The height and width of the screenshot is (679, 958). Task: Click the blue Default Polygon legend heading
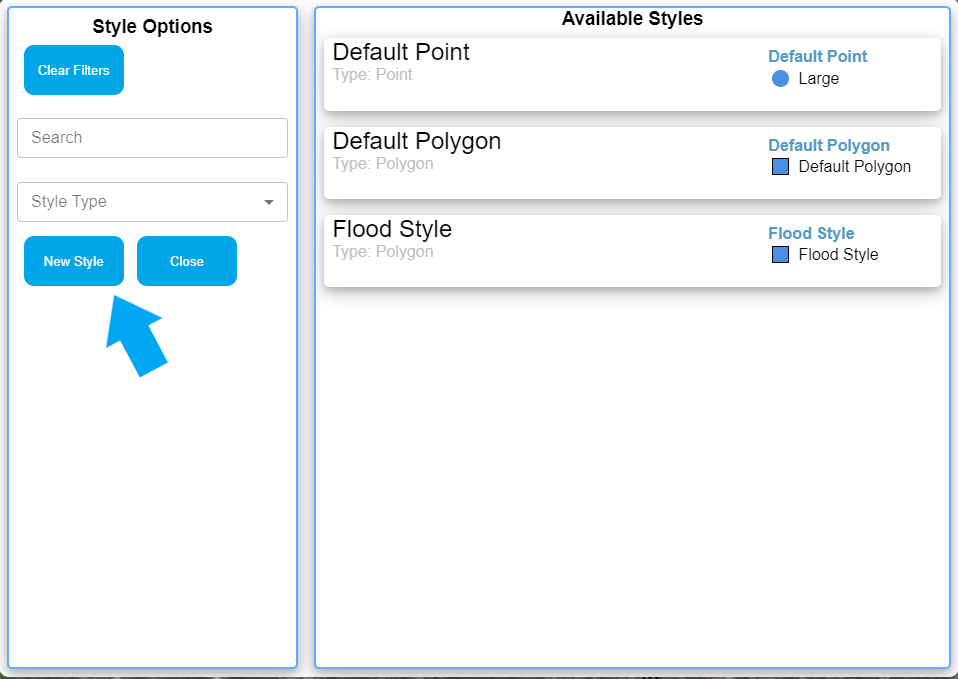pyautogui.click(x=828, y=146)
